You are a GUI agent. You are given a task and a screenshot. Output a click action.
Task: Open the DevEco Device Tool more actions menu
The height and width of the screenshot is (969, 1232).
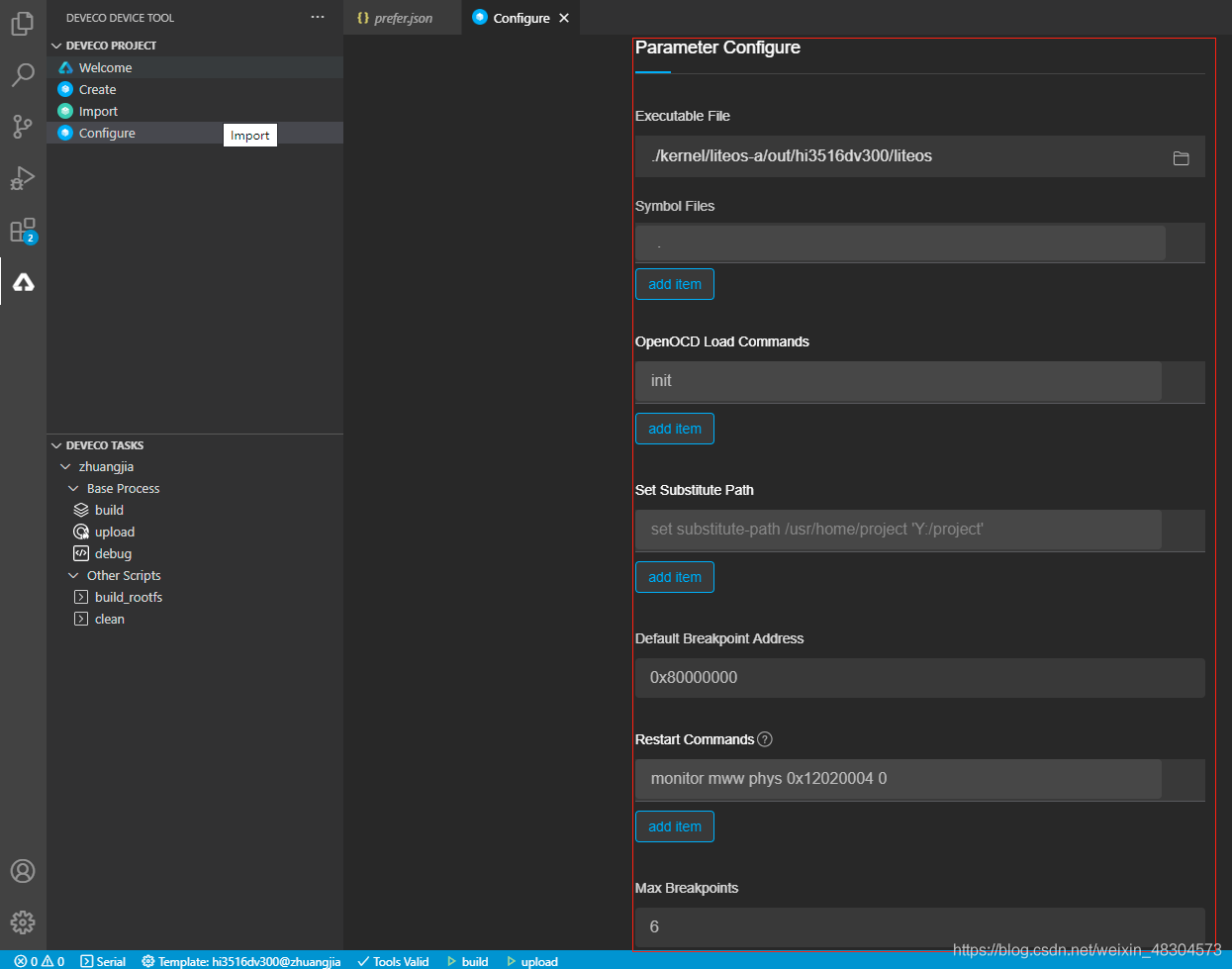318,17
